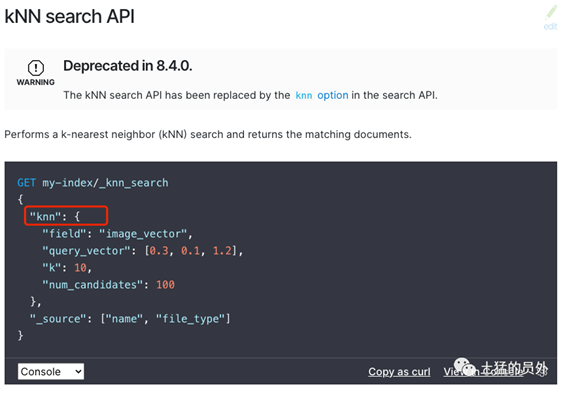Click the "View in Console" link
This screenshot has height=393, width=567.
coord(483,371)
